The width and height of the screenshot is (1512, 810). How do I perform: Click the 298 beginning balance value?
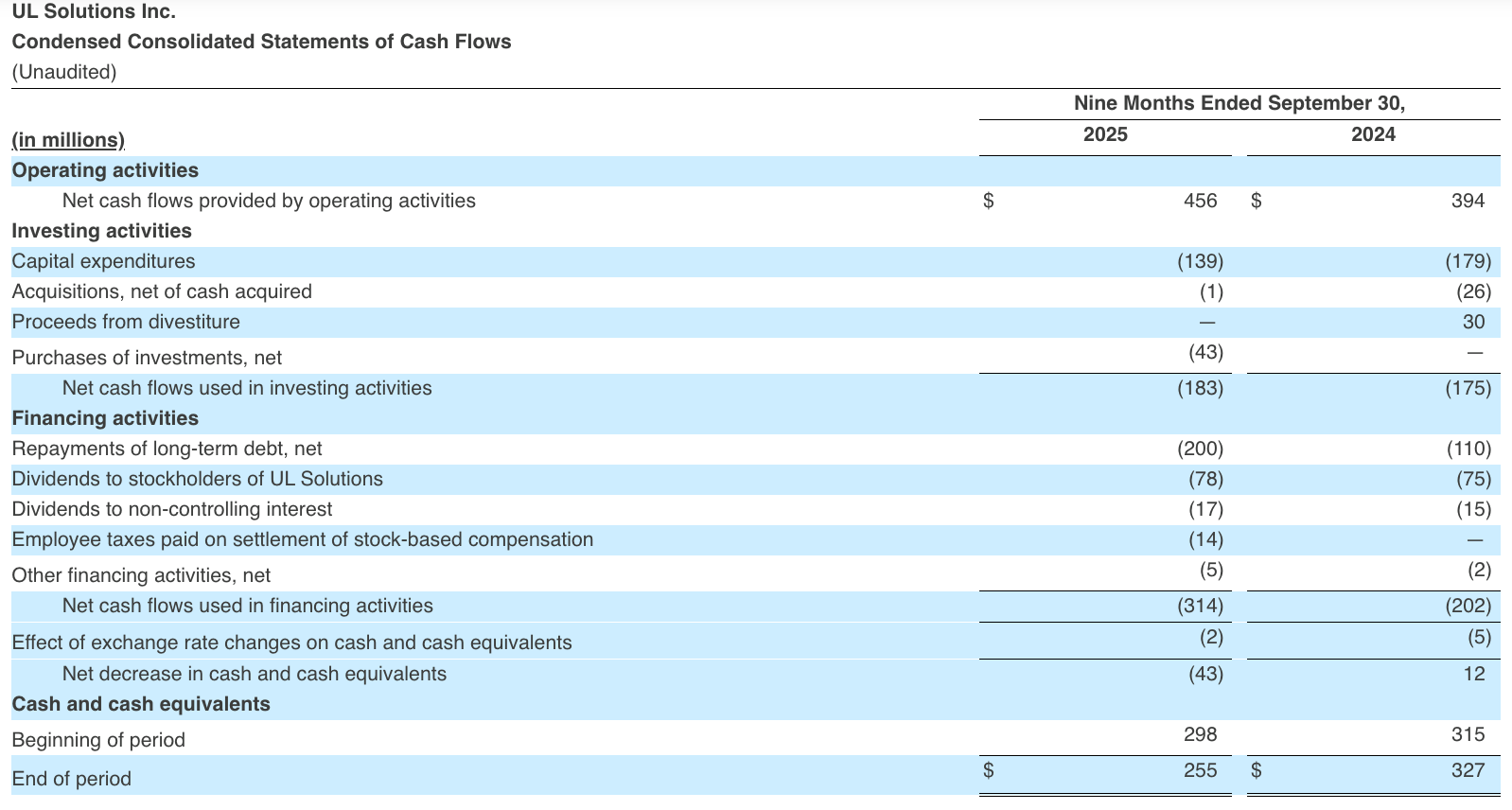click(1201, 734)
